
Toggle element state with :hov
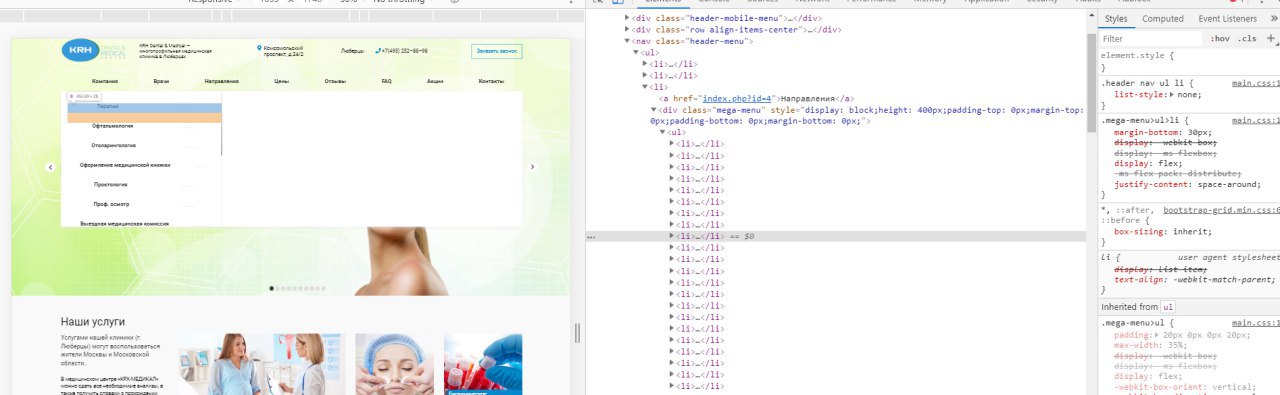pos(1220,39)
